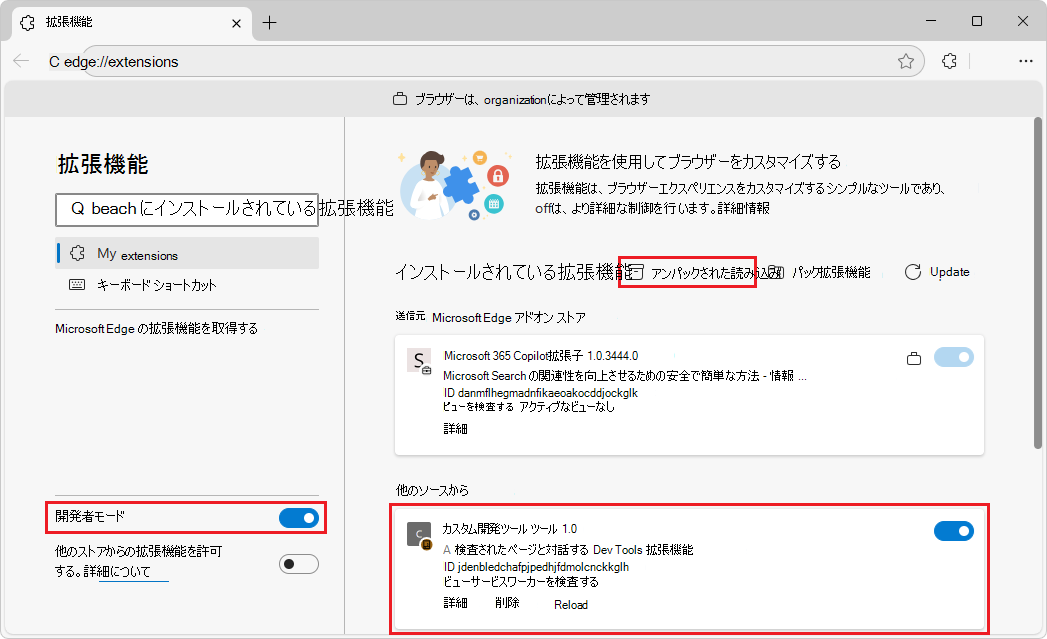The image size is (1047, 639).
Task: Select the 拡張機能 tab
Action: [132, 23]
